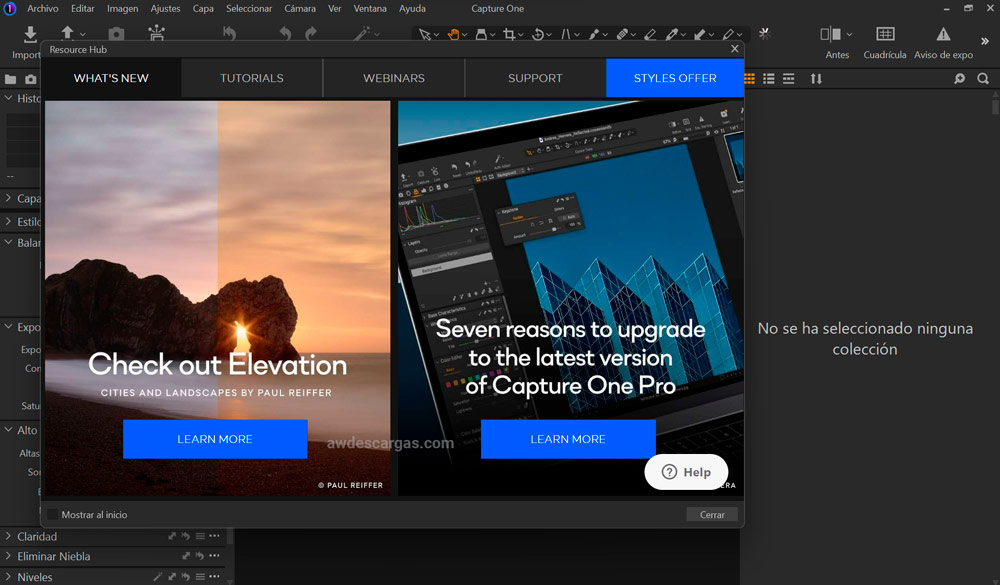Switch to WEBINARS tab

(393, 78)
